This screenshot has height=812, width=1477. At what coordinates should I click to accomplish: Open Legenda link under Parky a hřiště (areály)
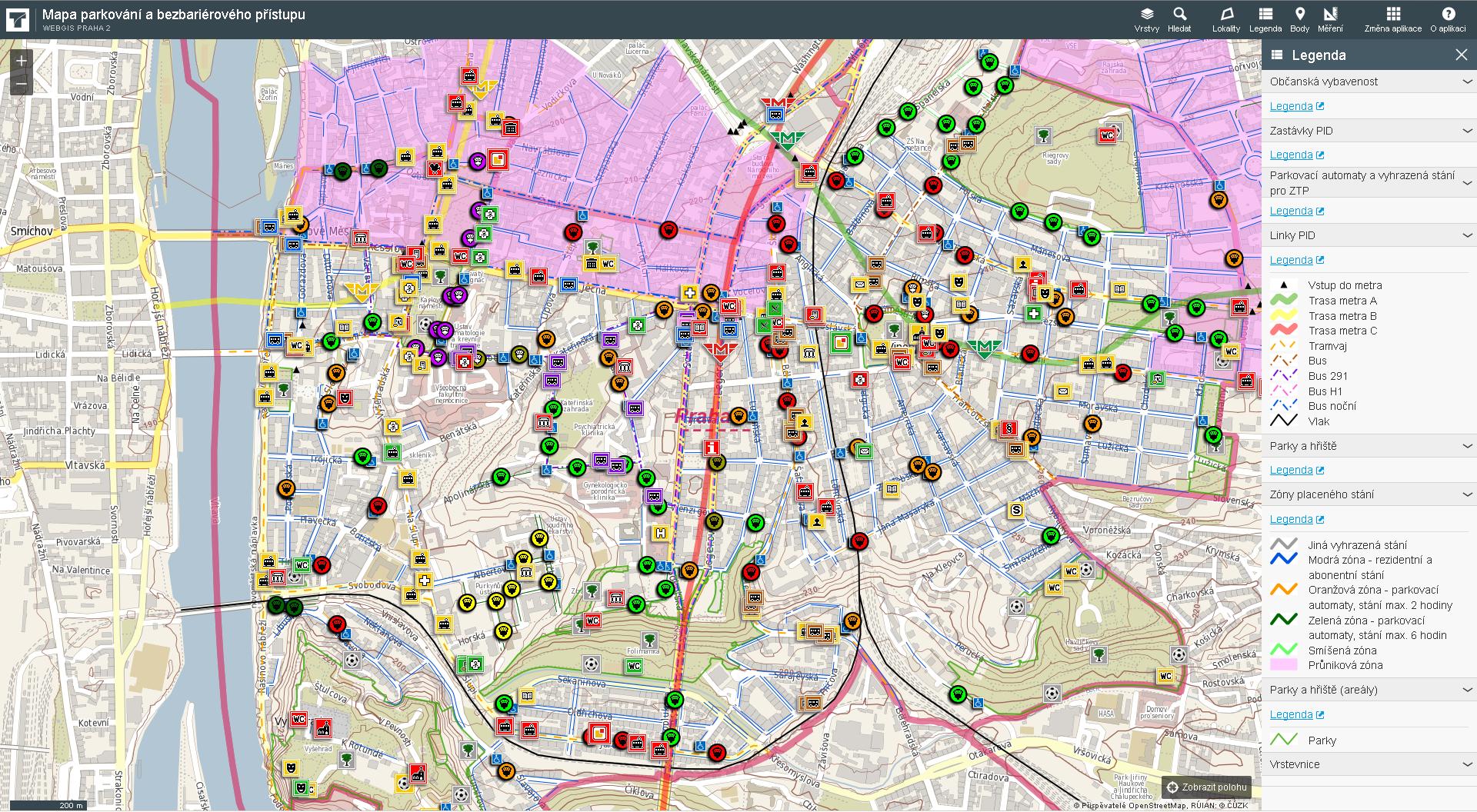click(x=1296, y=714)
